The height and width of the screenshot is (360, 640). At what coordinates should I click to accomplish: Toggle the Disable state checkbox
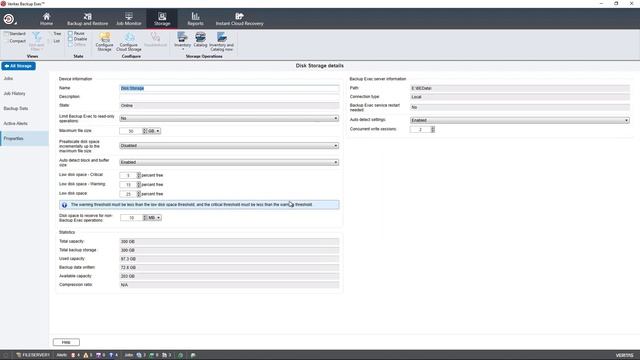click(70, 39)
